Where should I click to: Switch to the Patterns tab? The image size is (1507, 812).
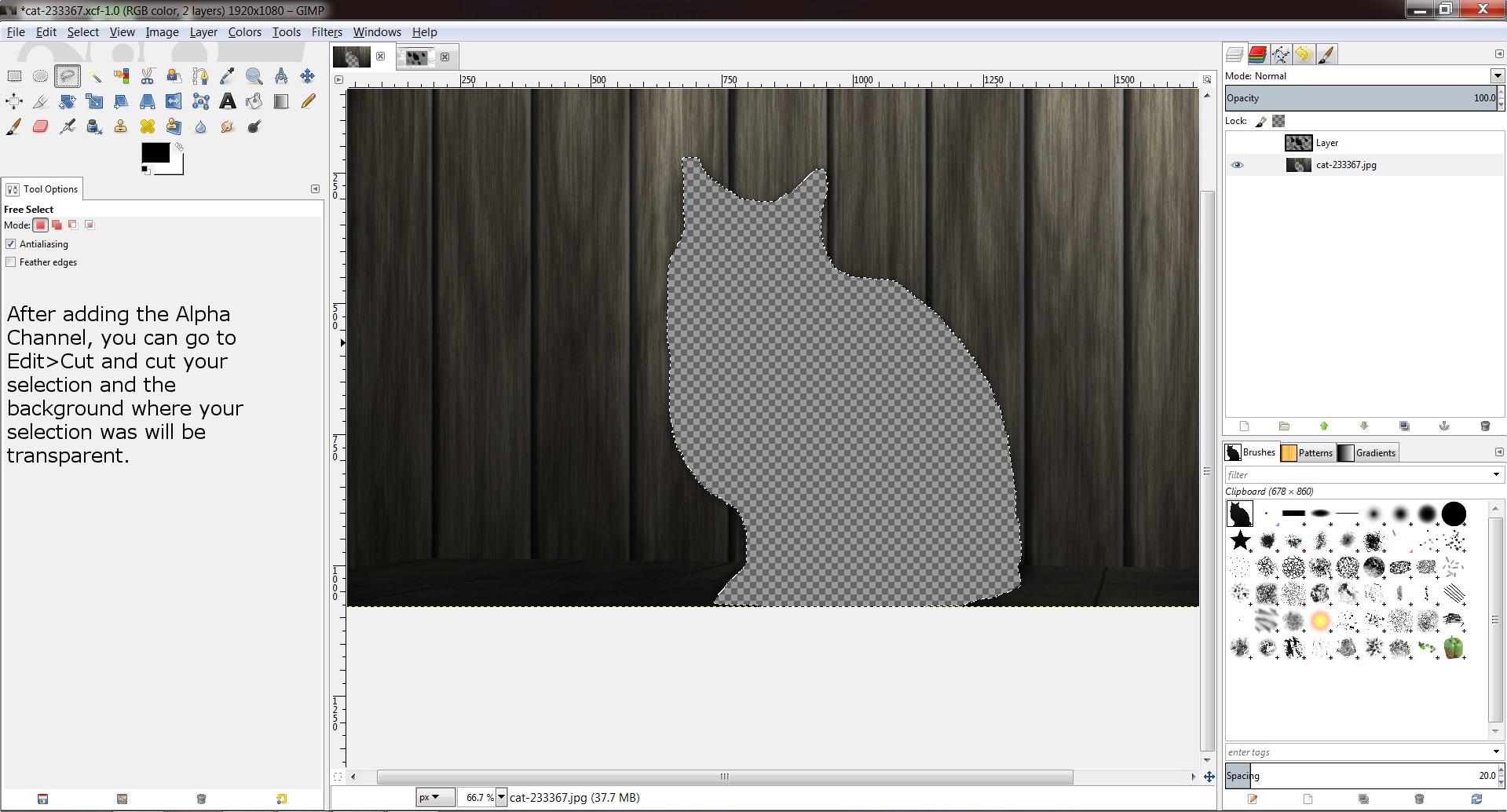coord(1307,452)
